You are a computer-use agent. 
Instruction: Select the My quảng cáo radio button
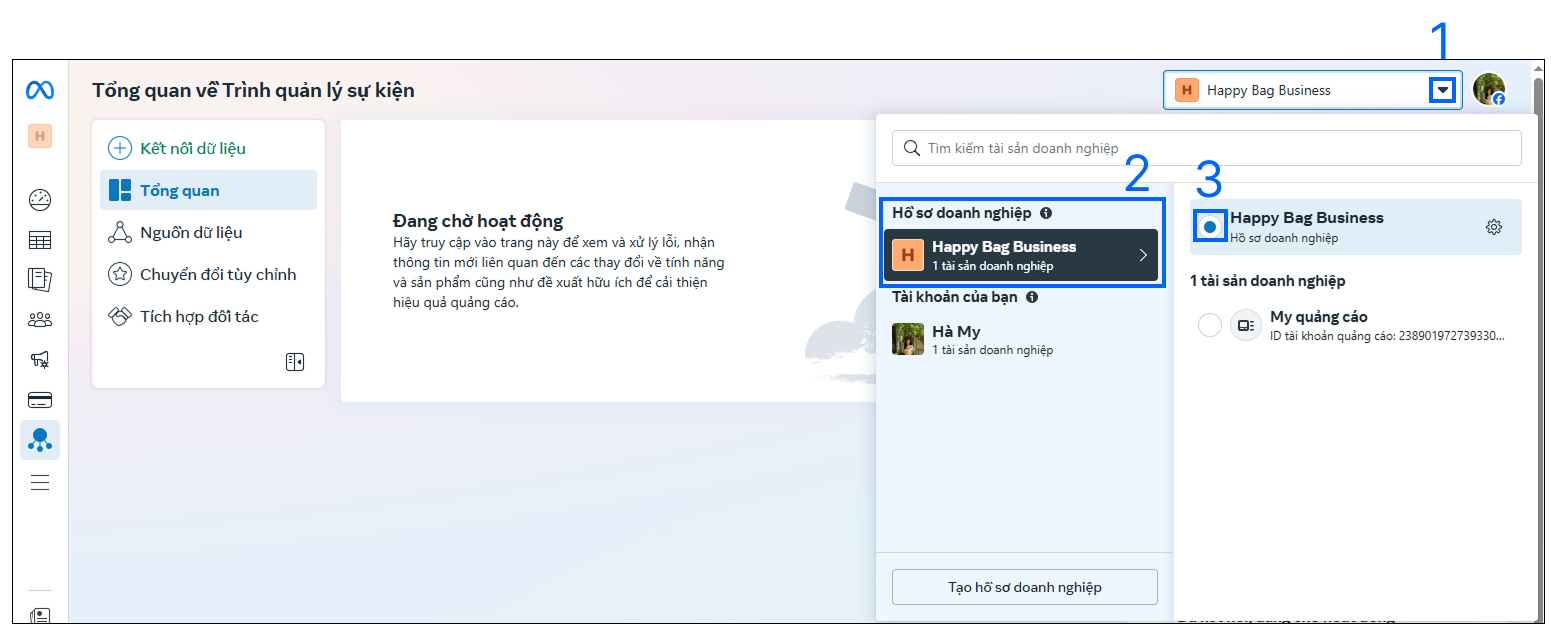[1210, 325]
